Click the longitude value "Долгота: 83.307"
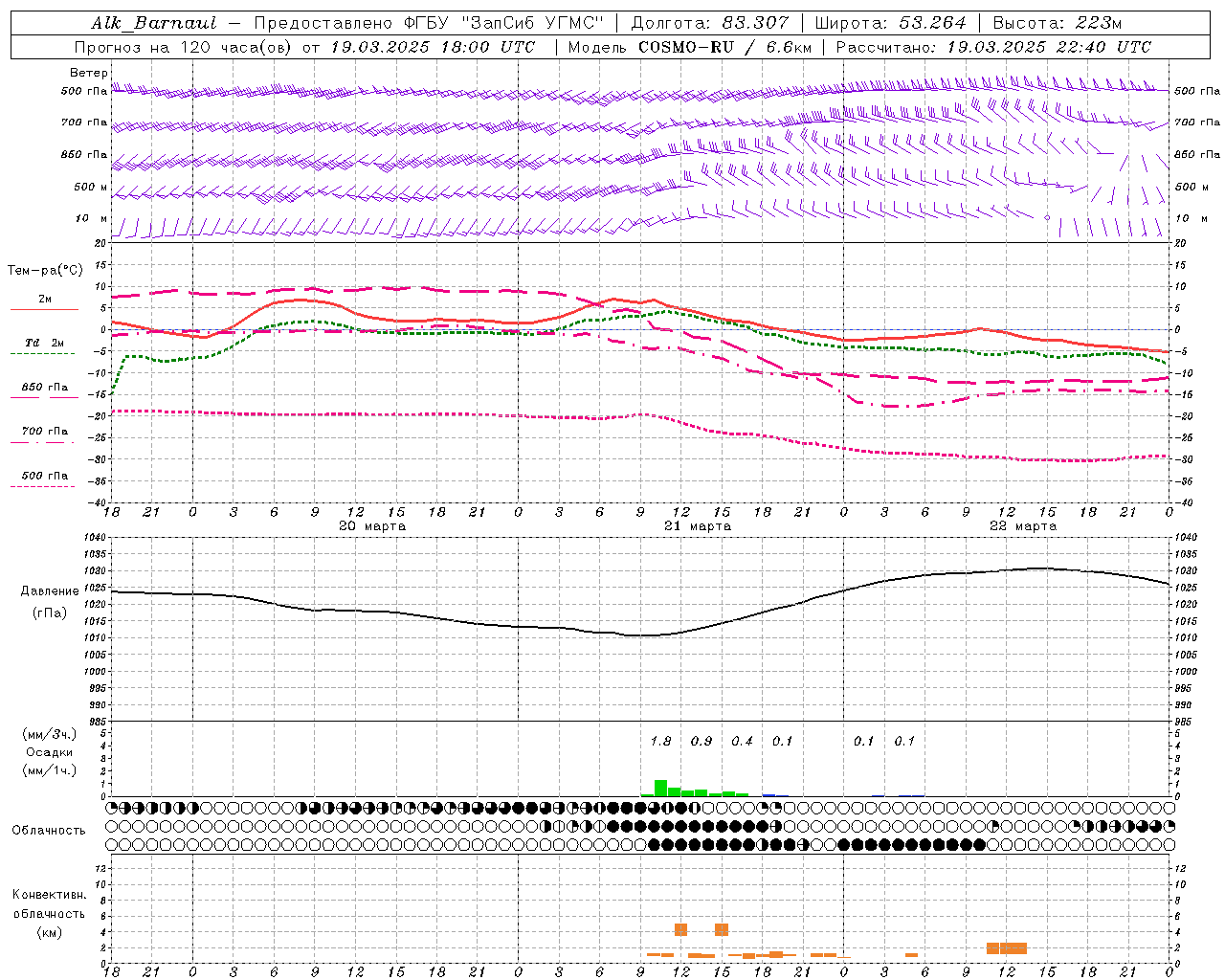 click(x=710, y=23)
